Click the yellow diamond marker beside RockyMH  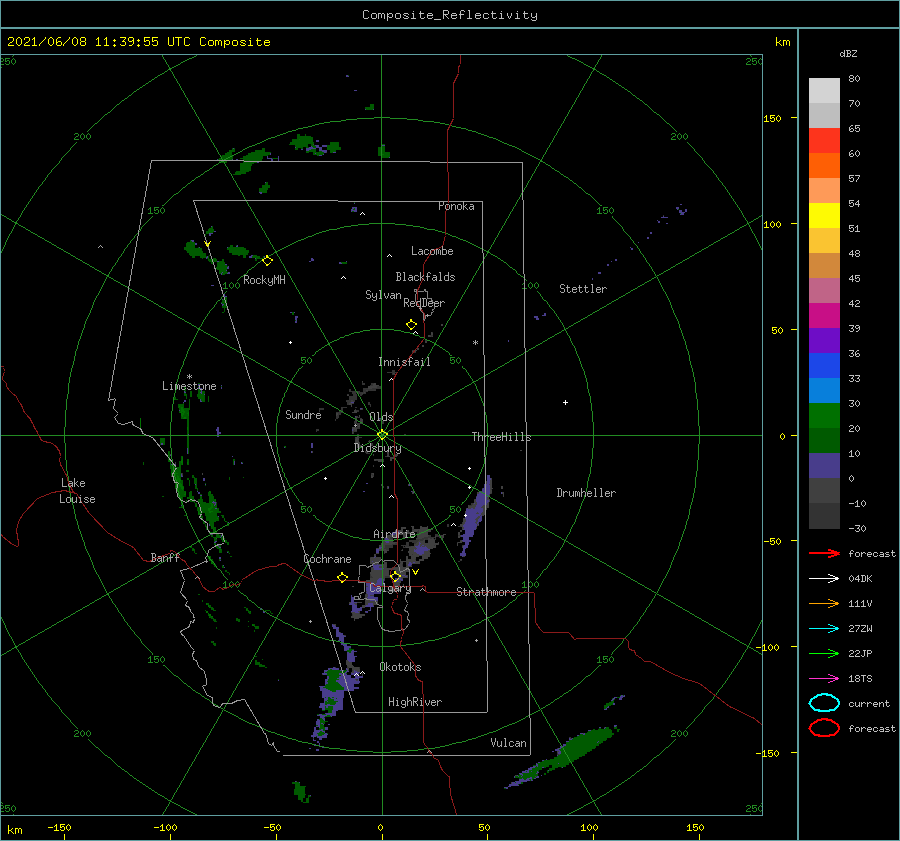pyautogui.click(x=267, y=261)
